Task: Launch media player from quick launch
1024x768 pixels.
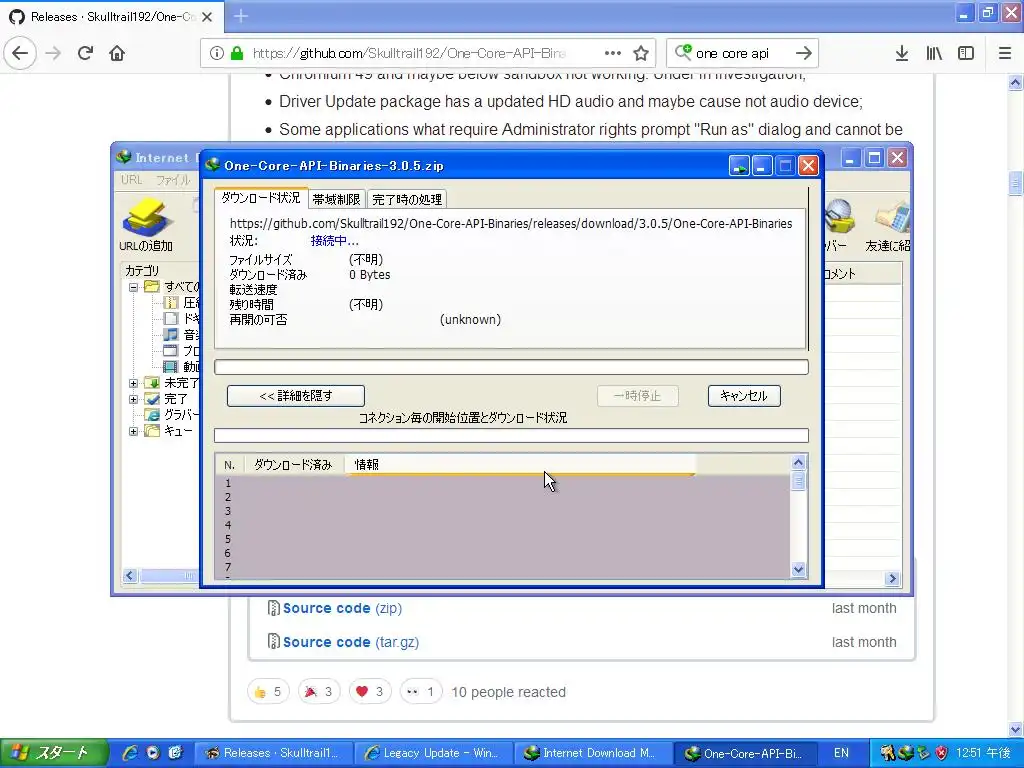Action: (x=153, y=752)
